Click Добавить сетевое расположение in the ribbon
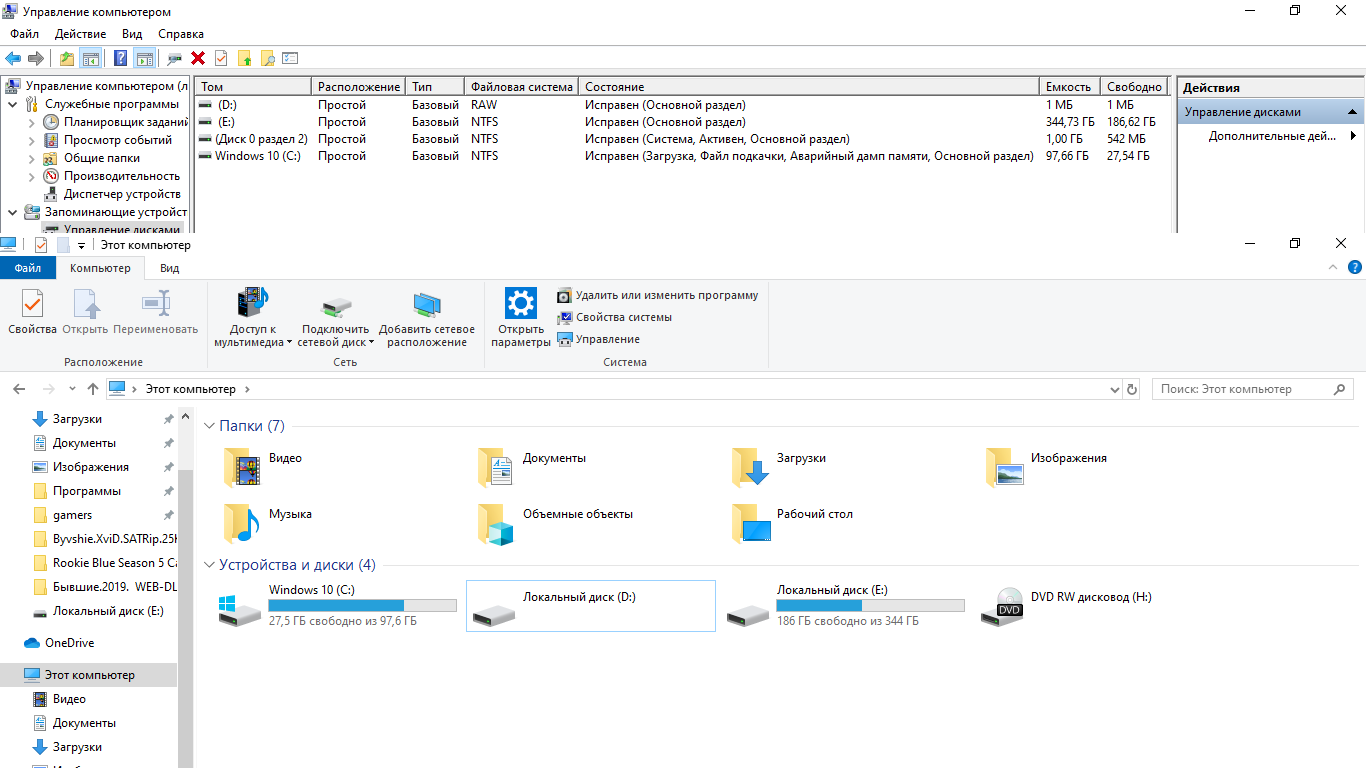This screenshot has height=768, width=1366. [427, 320]
